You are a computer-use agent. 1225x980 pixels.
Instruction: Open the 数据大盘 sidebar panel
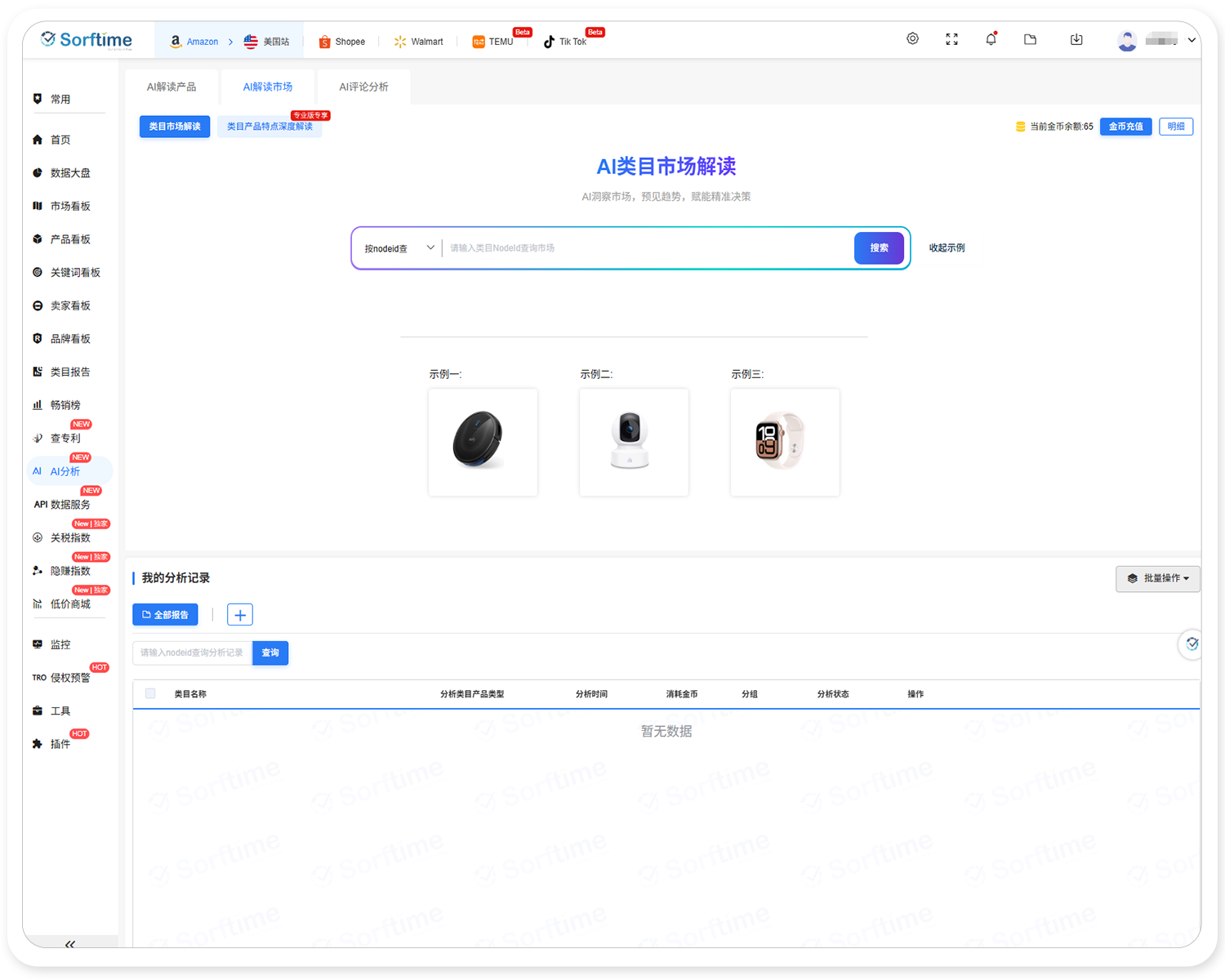pos(68,172)
